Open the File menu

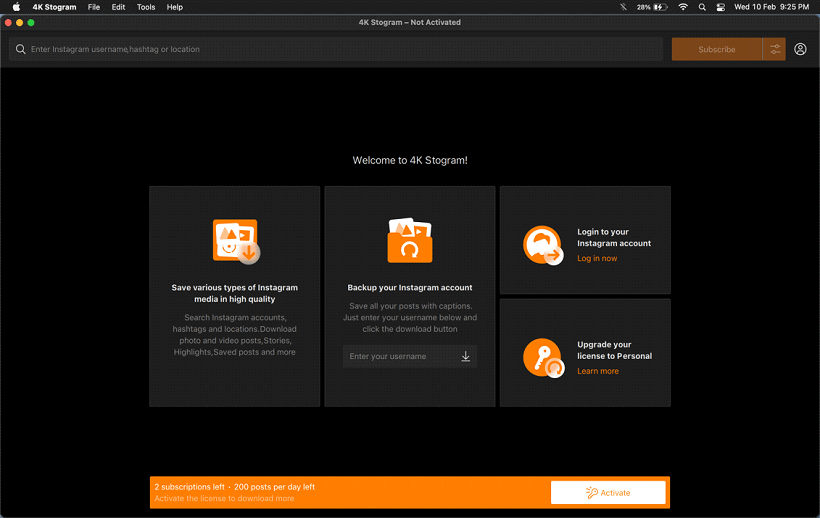click(x=94, y=7)
